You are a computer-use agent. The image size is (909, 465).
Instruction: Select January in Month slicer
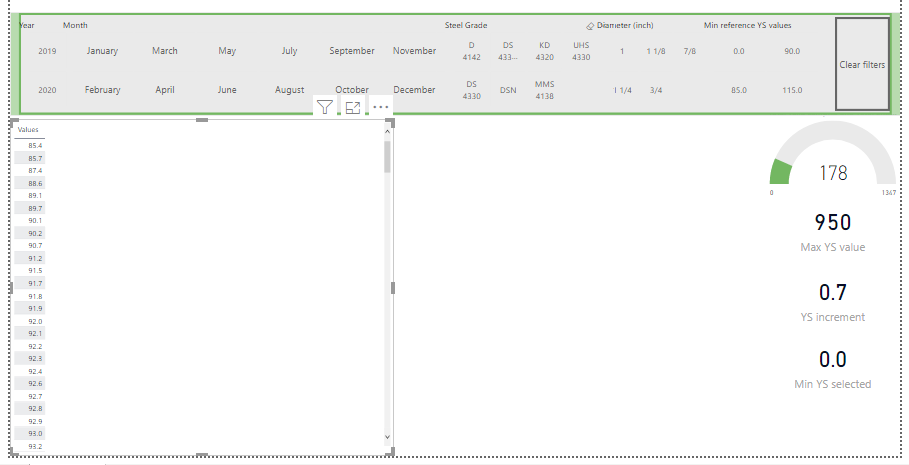coord(102,51)
